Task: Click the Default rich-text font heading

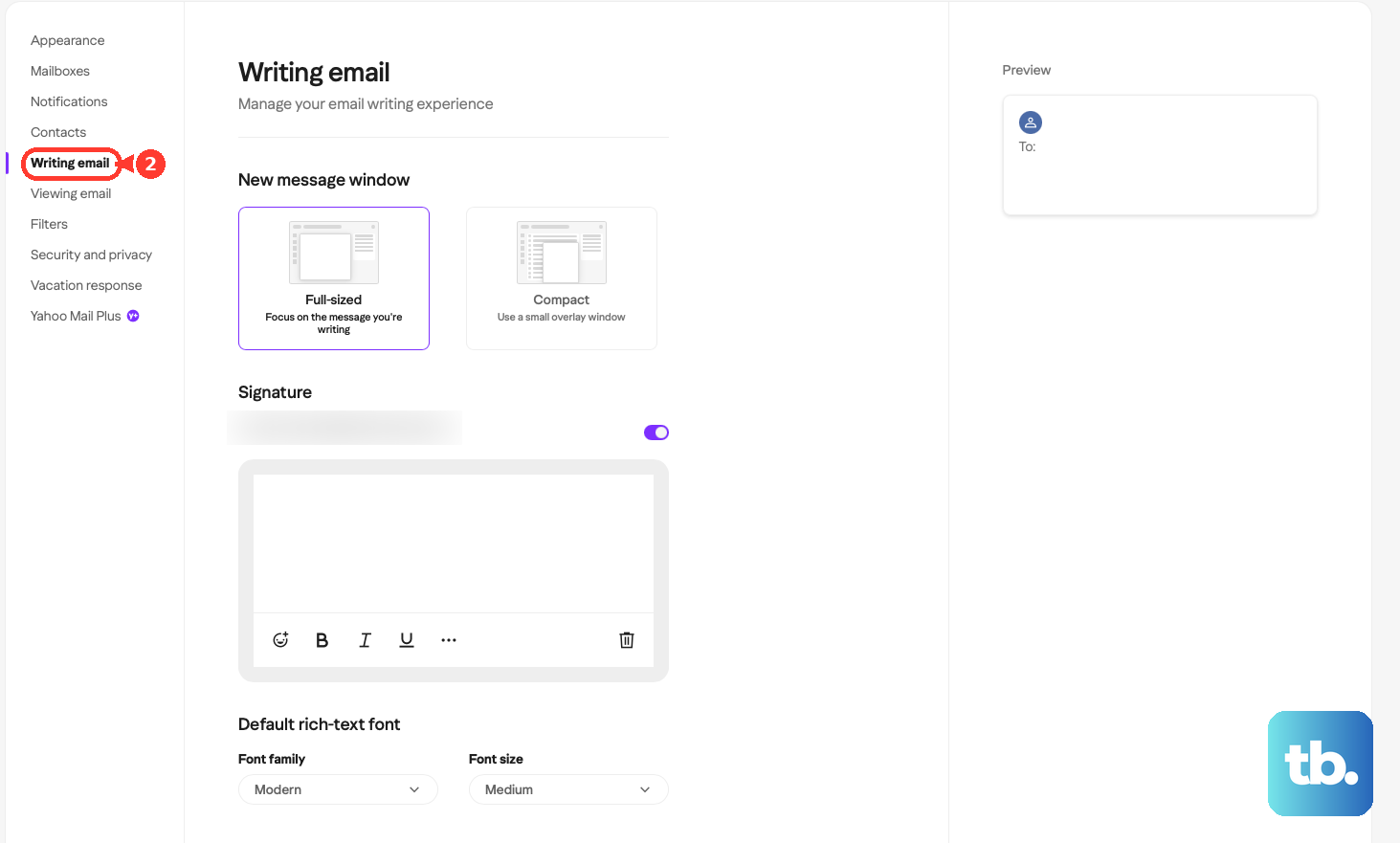Action: pos(319,724)
